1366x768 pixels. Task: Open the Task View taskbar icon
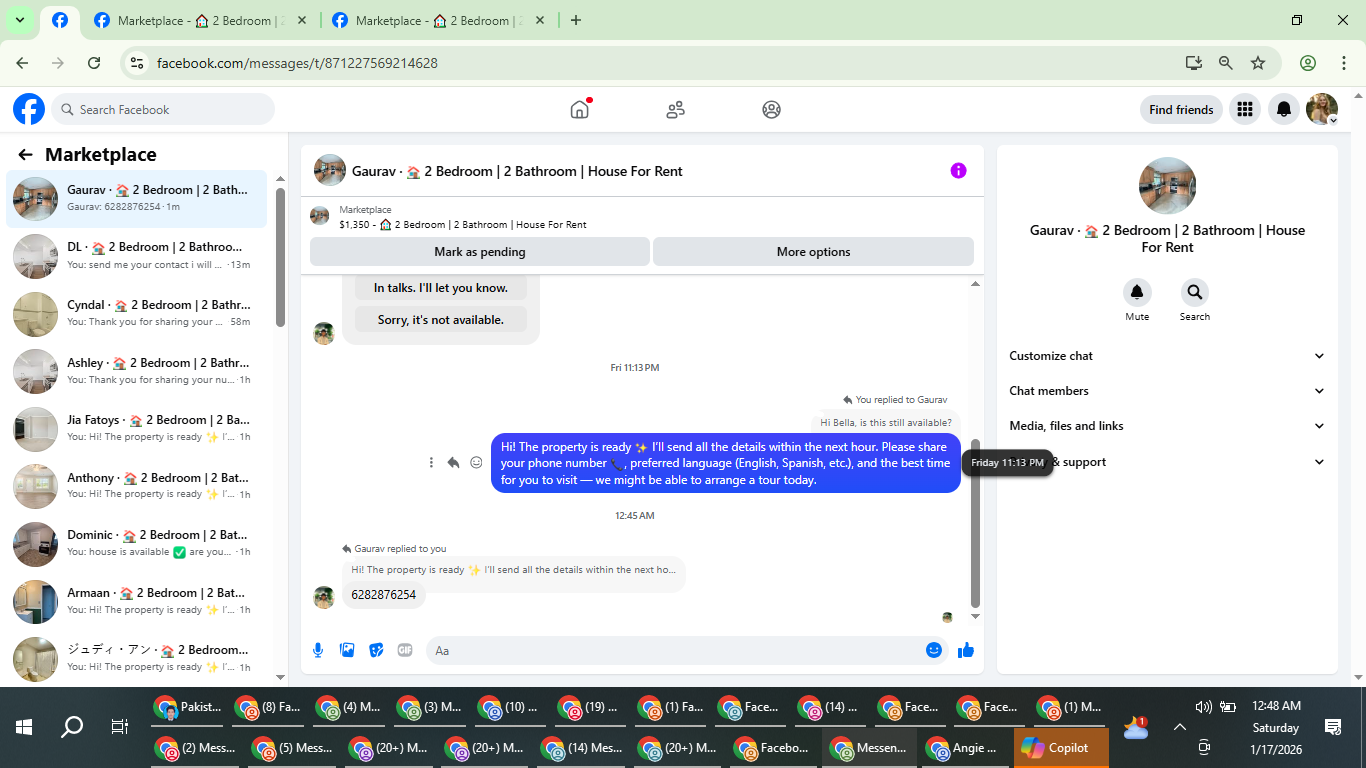pyautogui.click(x=119, y=727)
